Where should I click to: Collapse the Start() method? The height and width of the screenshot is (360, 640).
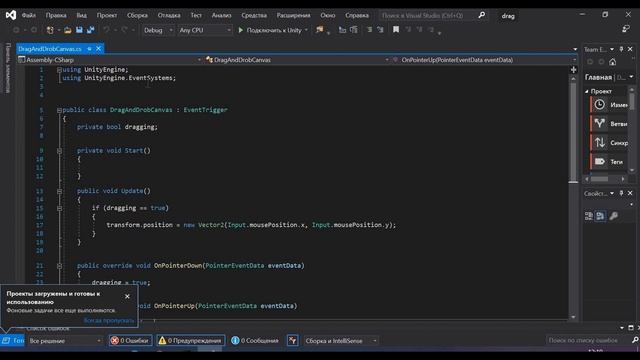click(59, 151)
